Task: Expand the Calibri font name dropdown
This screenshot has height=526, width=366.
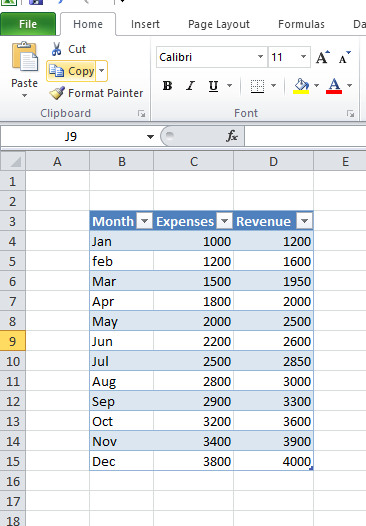Action: pyautogui.click(x=260, y=57)
